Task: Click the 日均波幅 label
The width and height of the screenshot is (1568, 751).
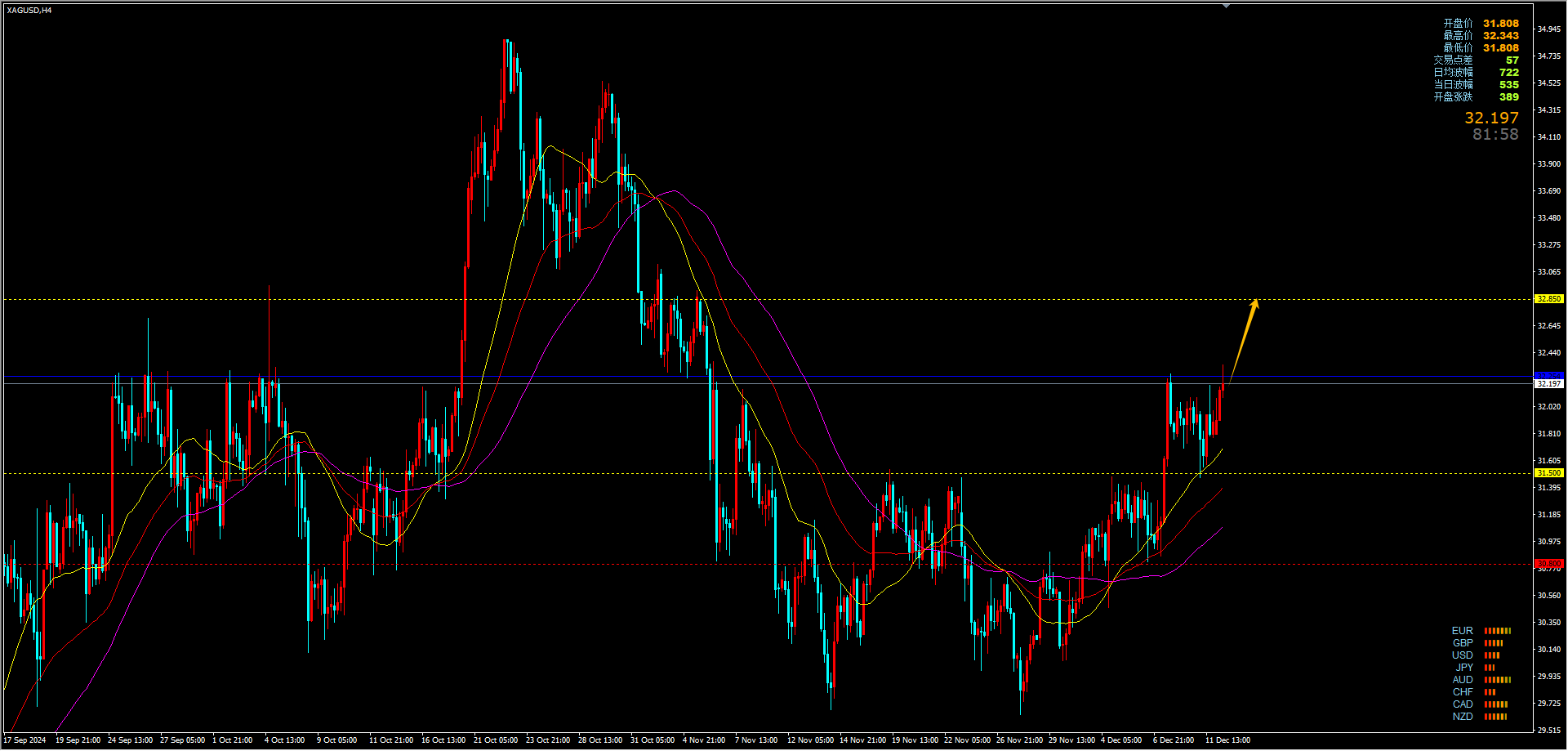Action: point(1453,73)
